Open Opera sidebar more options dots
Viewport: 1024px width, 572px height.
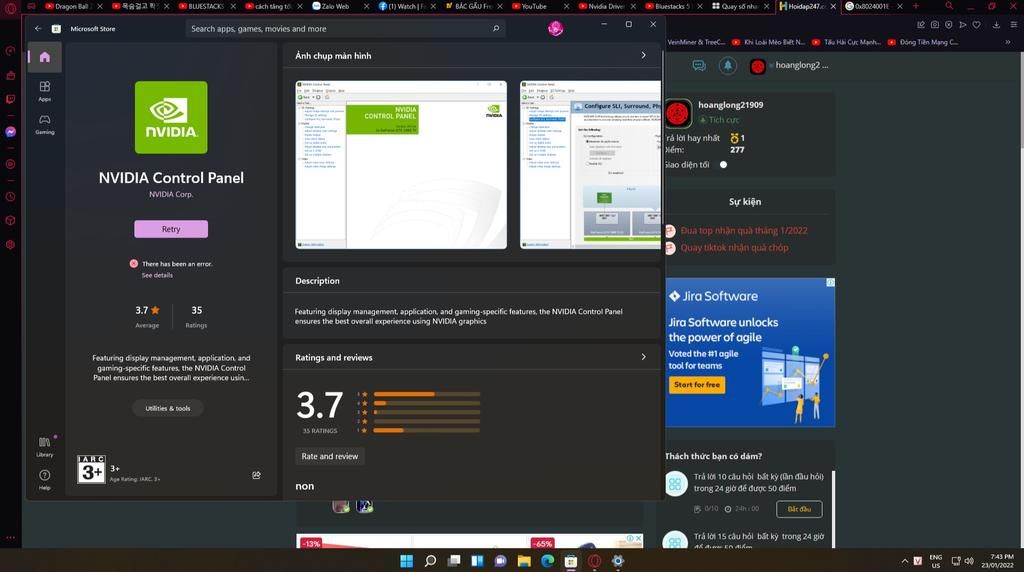(x=10, y=537)
